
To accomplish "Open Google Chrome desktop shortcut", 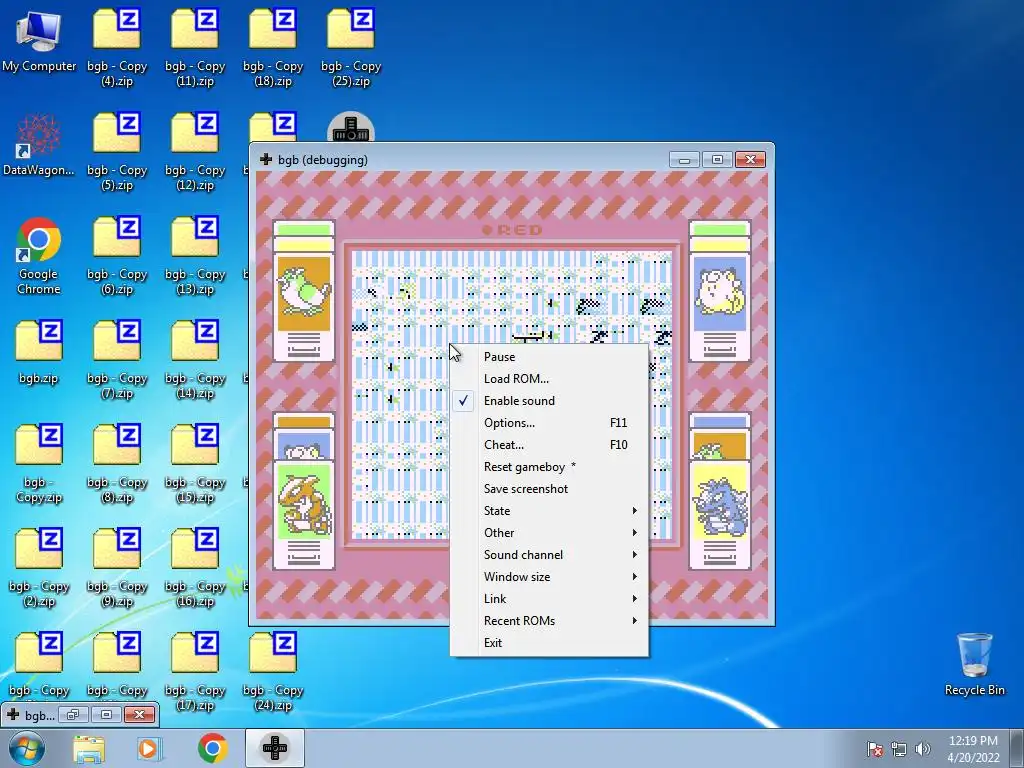I will pos(39,256).
